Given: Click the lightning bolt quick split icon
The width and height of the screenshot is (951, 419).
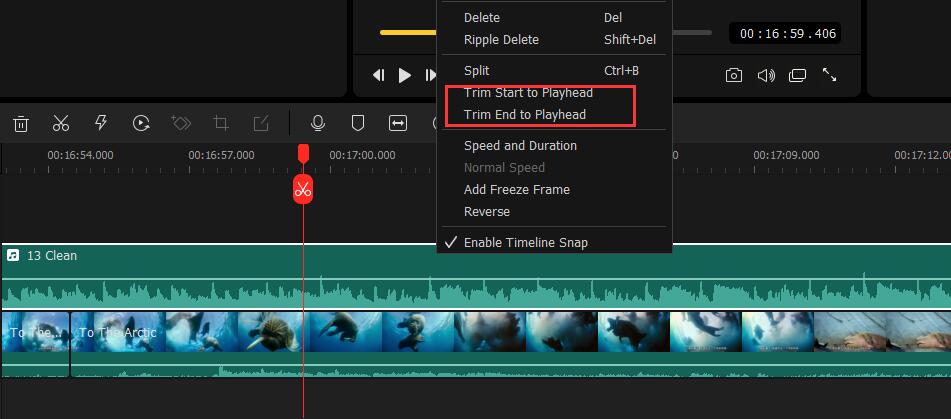Looking at the screenshot, I should point(101,123).
